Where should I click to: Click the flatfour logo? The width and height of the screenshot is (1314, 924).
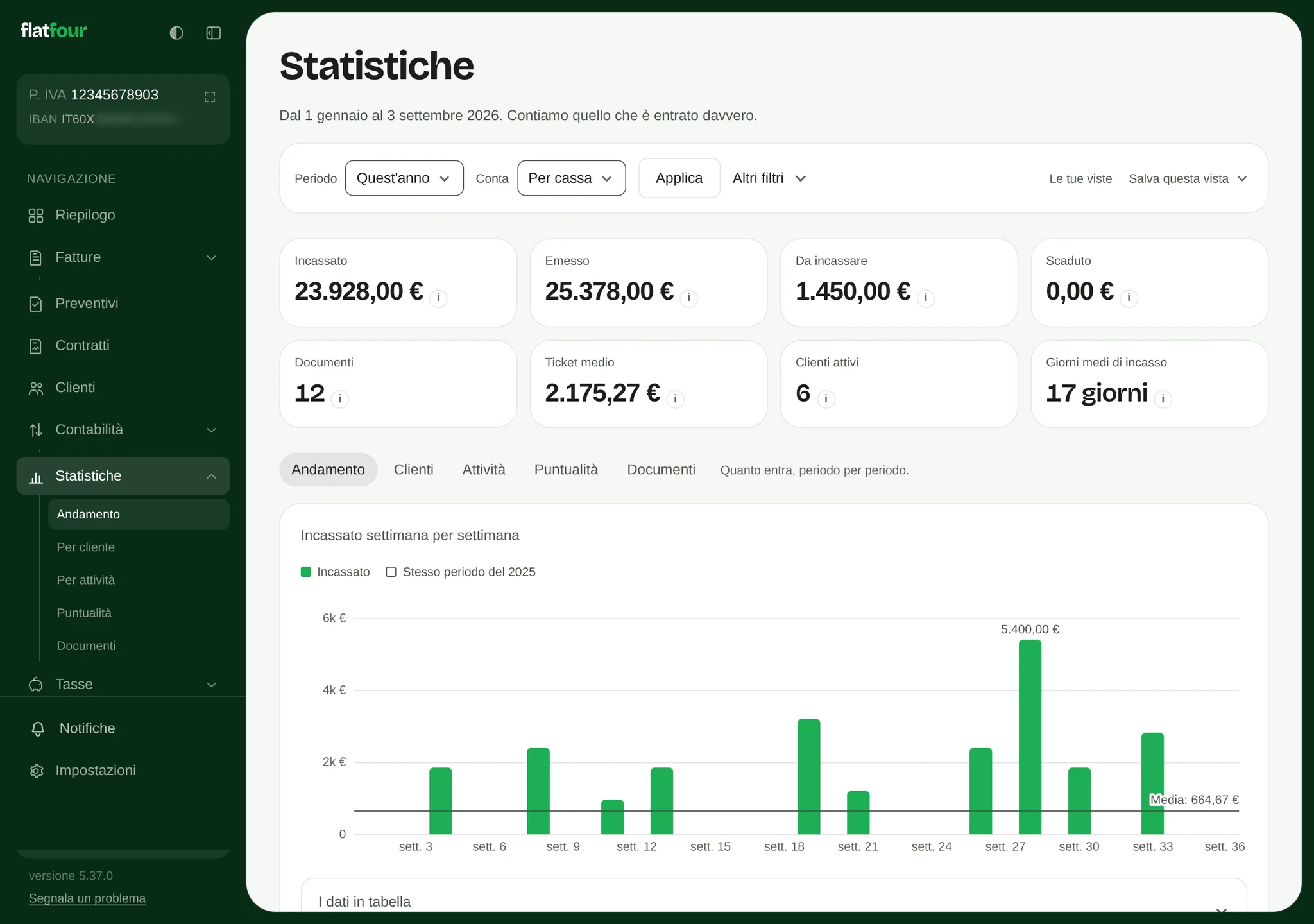point(54,30)
